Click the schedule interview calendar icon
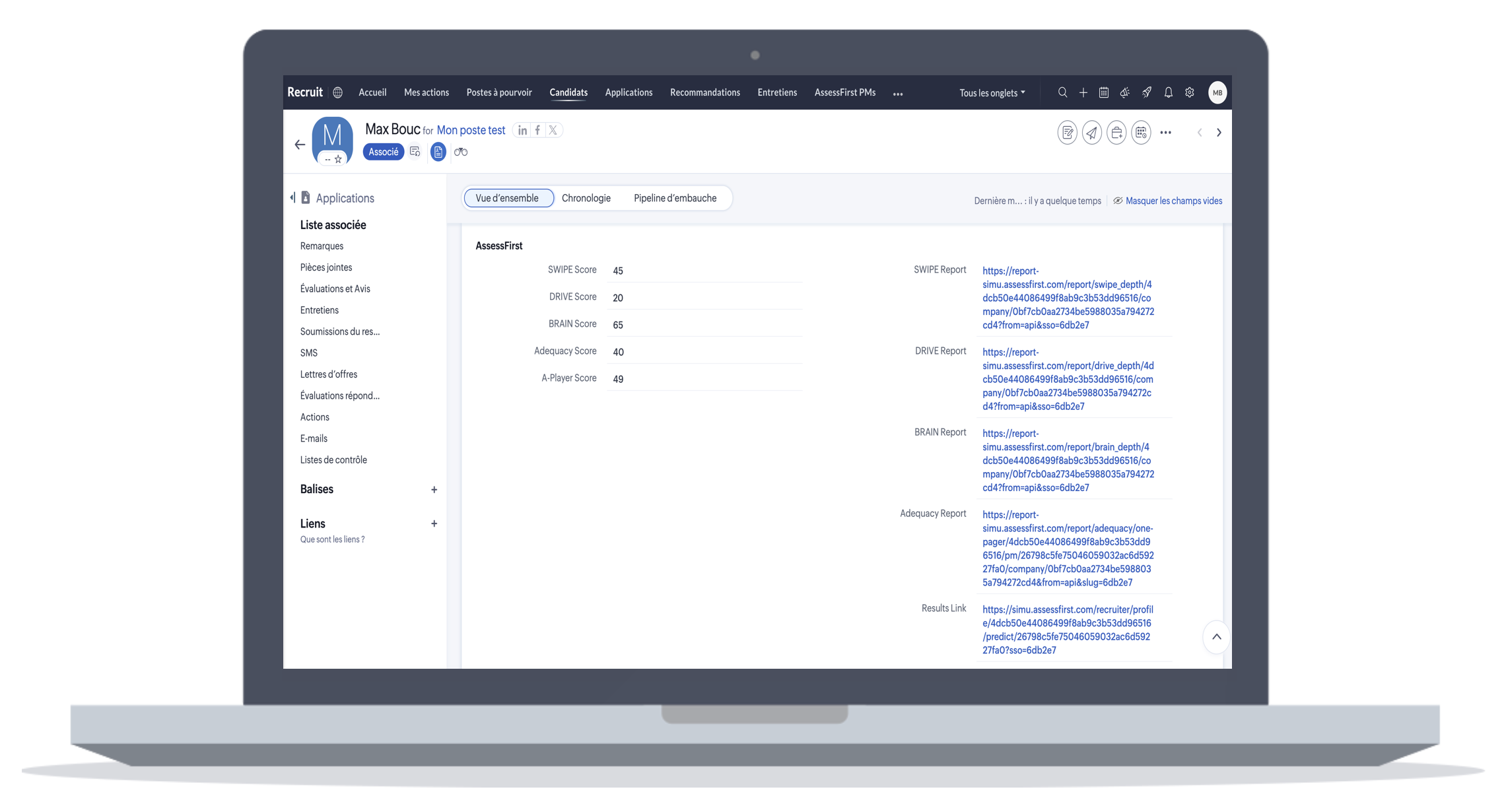 click(x=1140, y=133)
